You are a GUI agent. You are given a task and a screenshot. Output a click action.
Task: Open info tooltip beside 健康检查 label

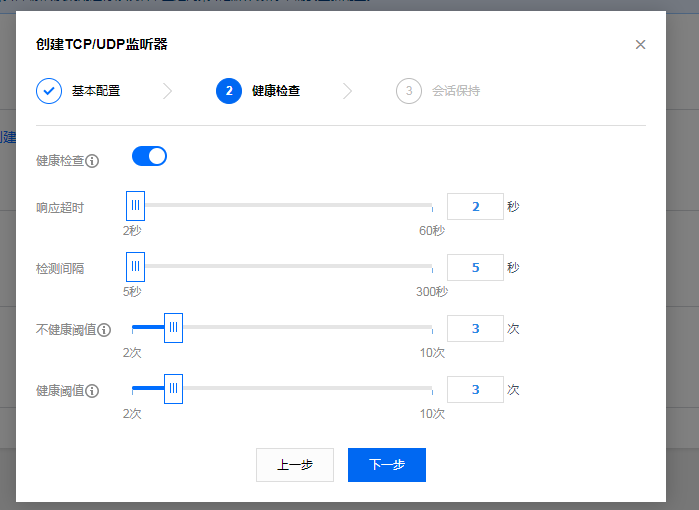[x=92, y=161]
